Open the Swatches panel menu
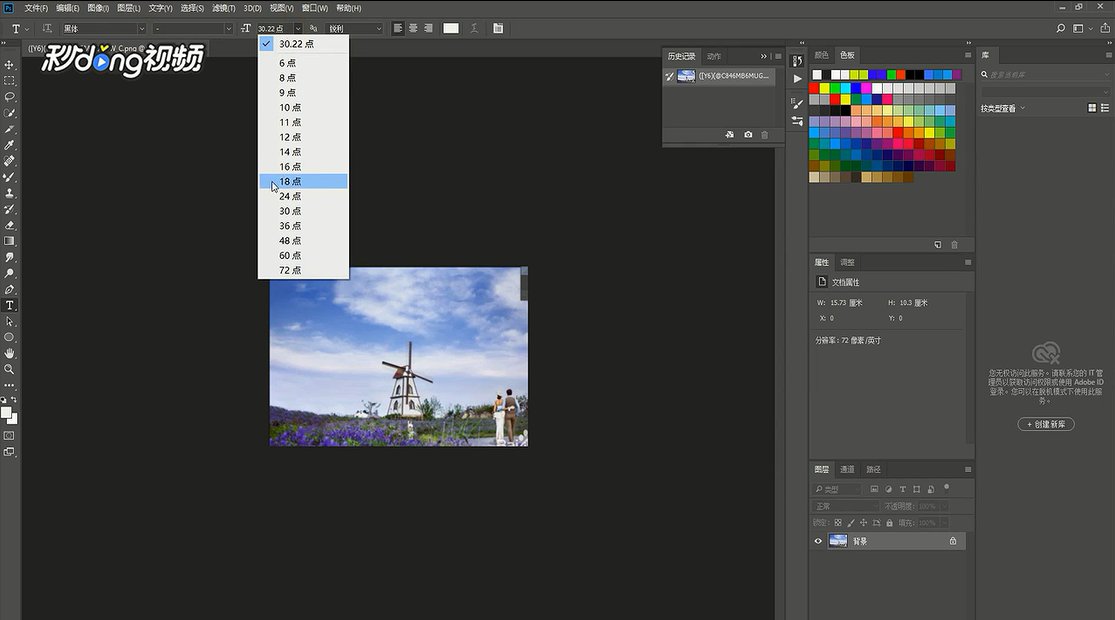 click(x=968, y=55)
